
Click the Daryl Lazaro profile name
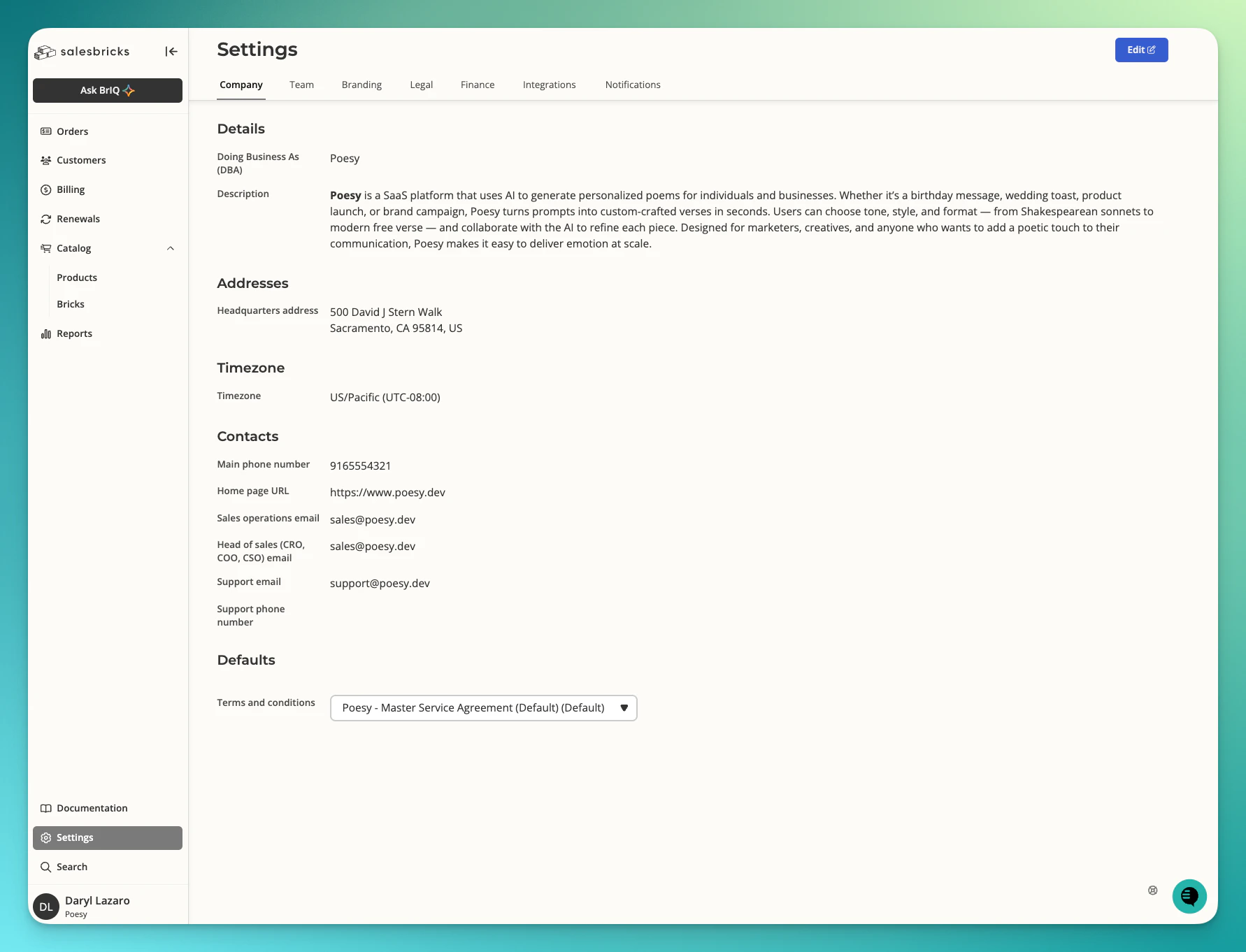pyautogui.click(x=97, y=901)
